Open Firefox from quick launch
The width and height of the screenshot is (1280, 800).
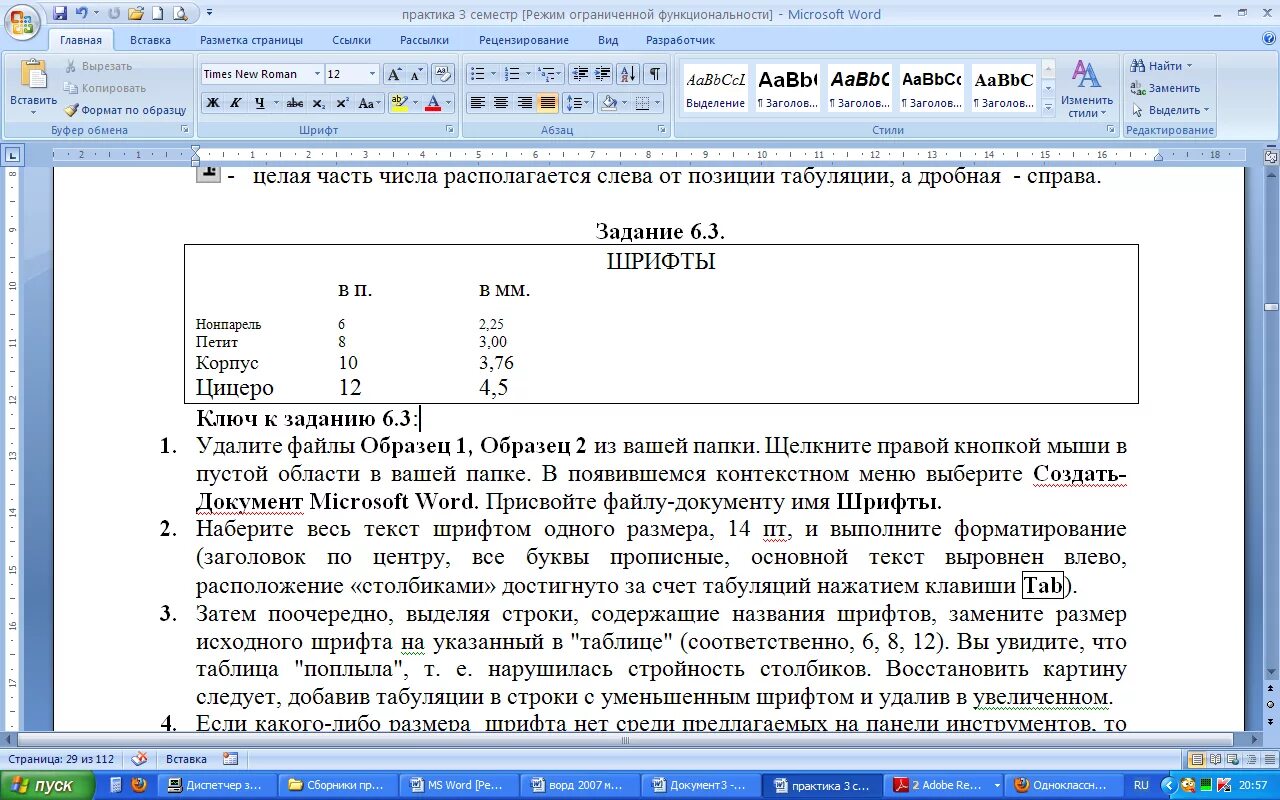(139, 785)
